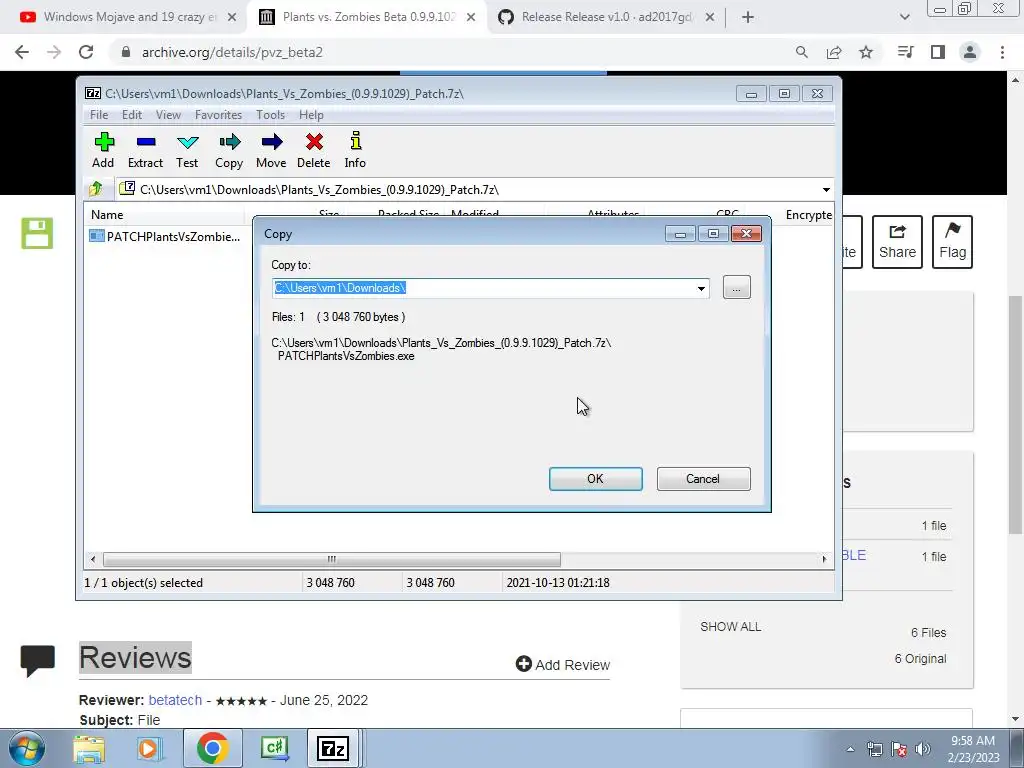
Task: Open the Chrome profile avatar
Action: pos(970,52)
